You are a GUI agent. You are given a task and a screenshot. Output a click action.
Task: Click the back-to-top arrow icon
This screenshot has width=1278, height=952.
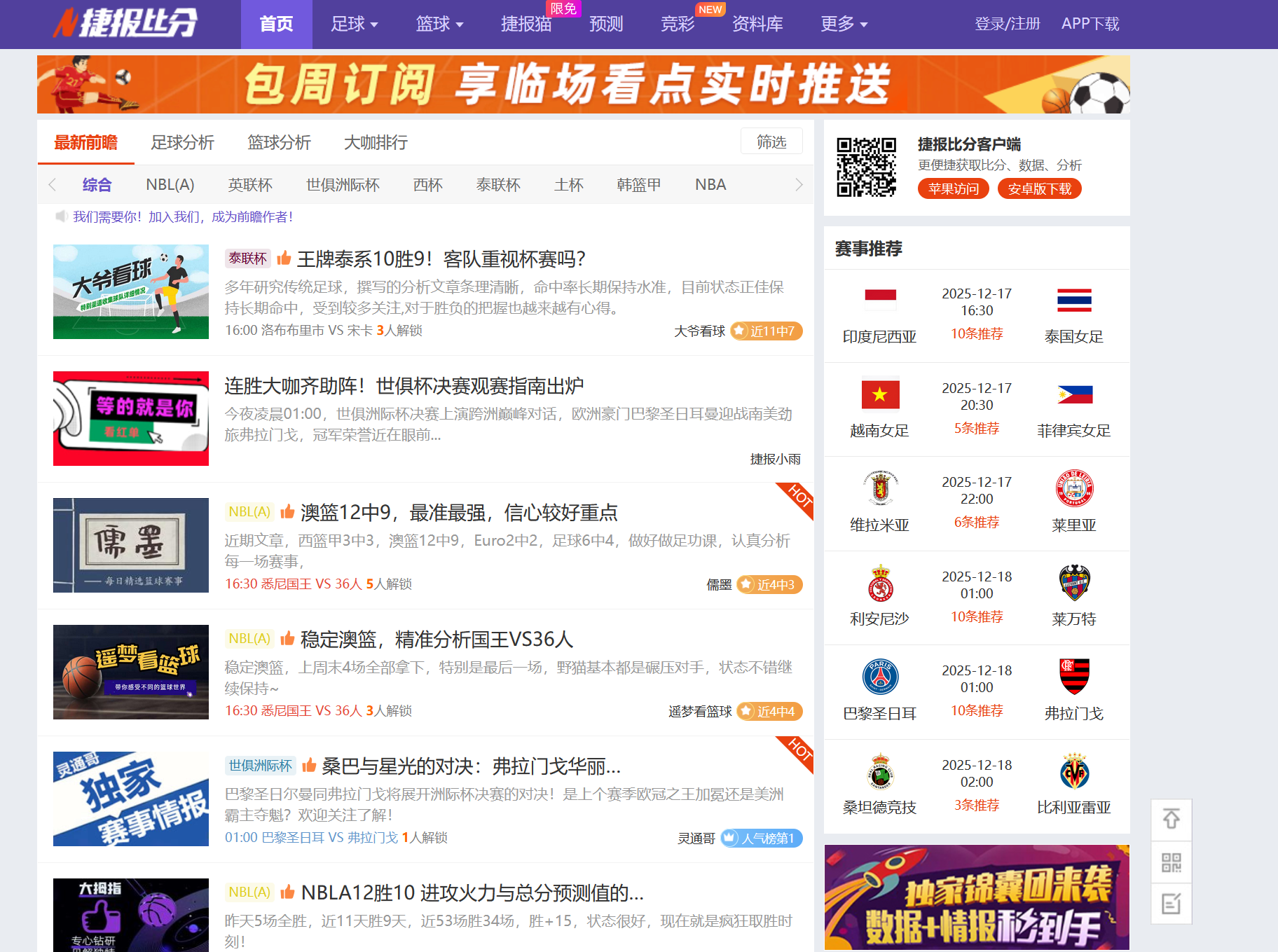coord(1171,820)
